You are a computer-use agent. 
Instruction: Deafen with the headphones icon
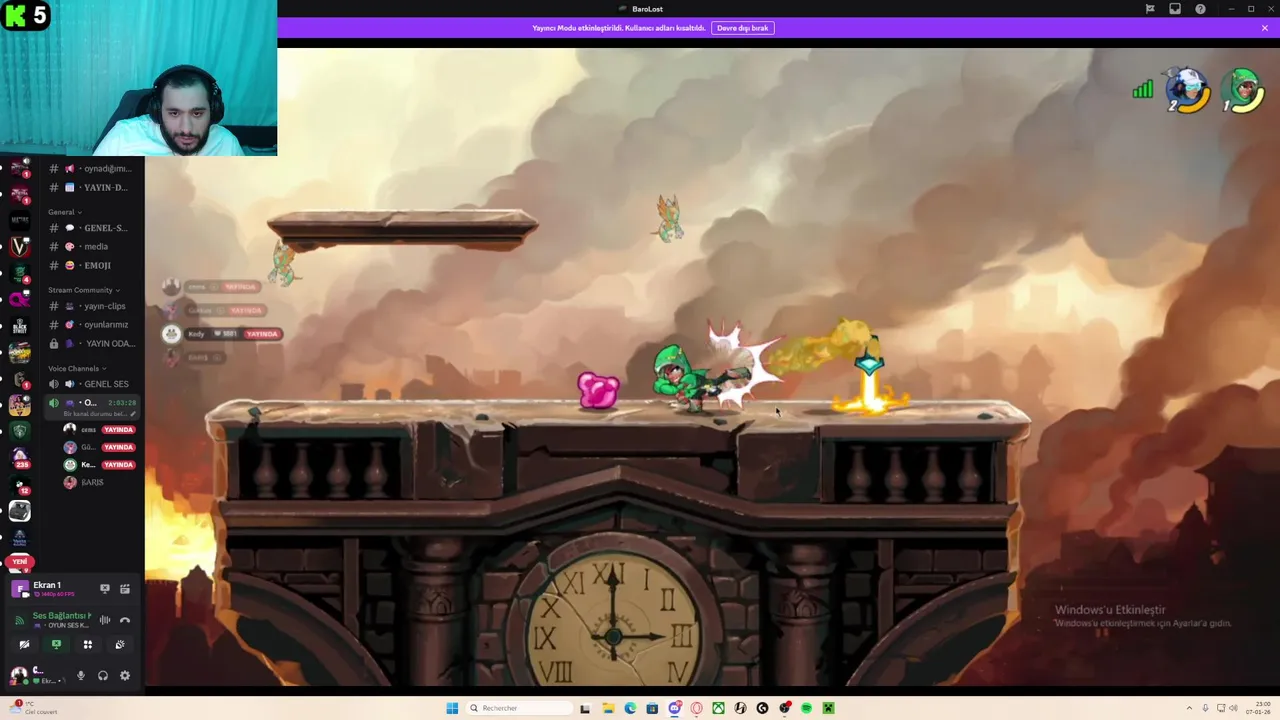103,676
